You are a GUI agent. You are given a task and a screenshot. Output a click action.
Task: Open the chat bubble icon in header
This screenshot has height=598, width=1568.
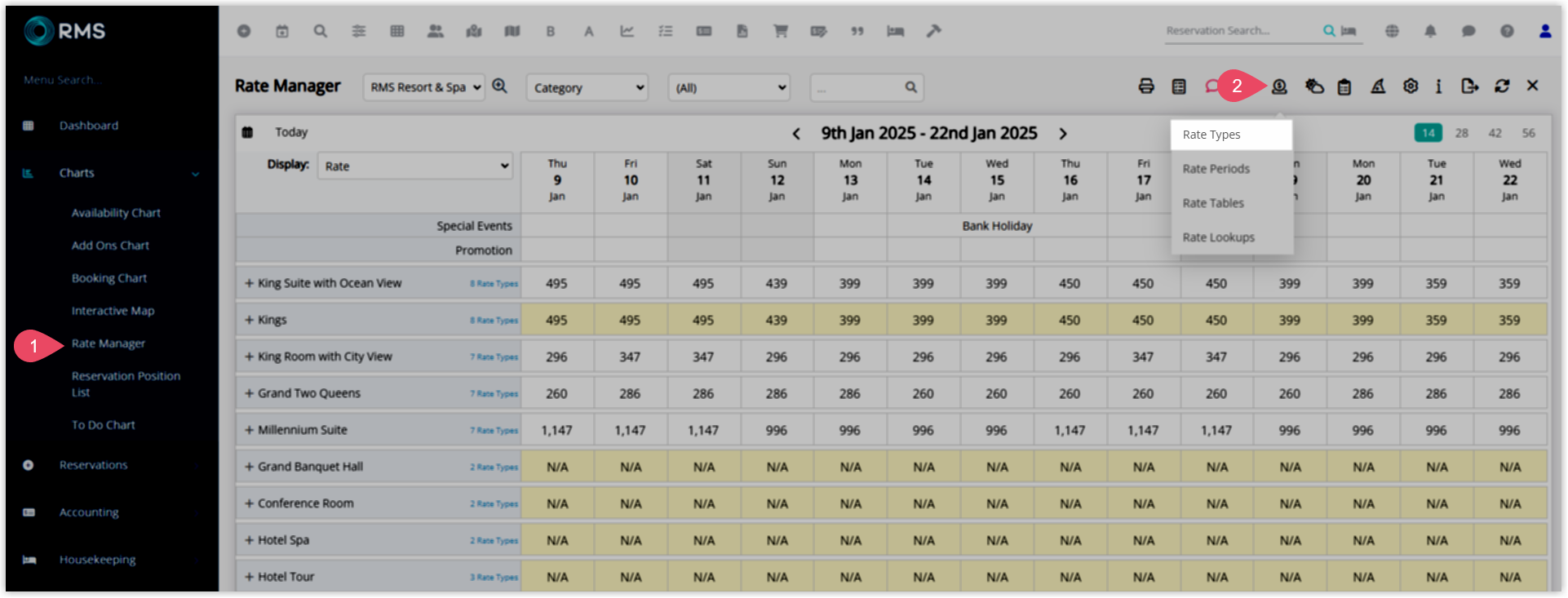pos(1468,31)
